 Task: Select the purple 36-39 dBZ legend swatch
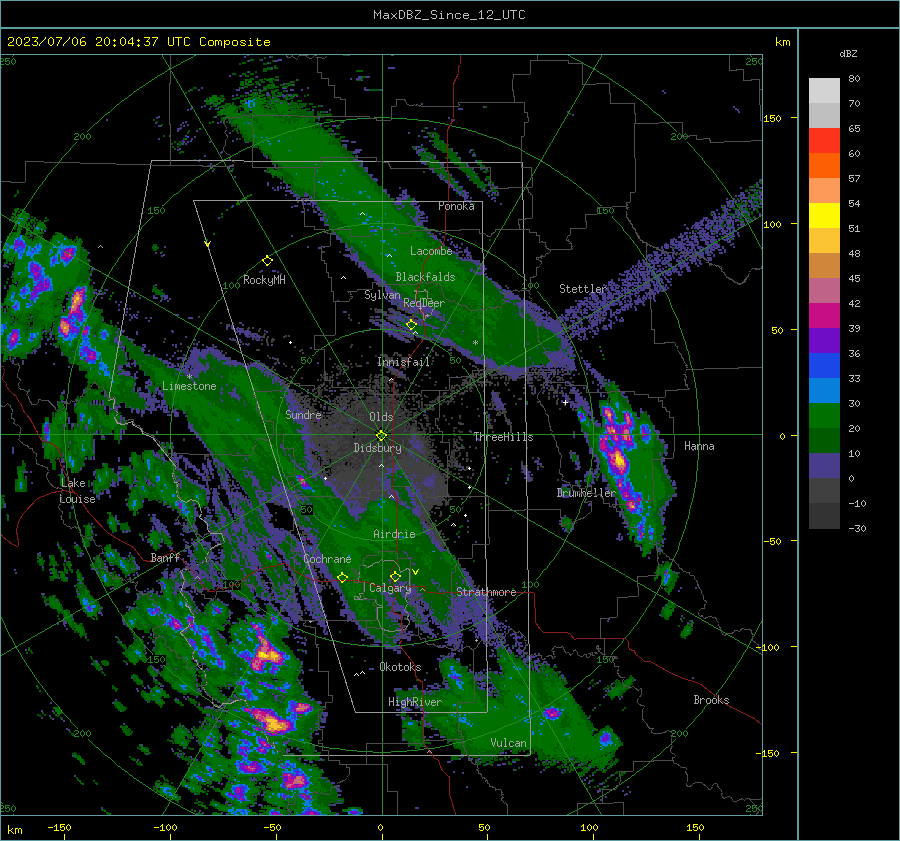coord(824,341)
